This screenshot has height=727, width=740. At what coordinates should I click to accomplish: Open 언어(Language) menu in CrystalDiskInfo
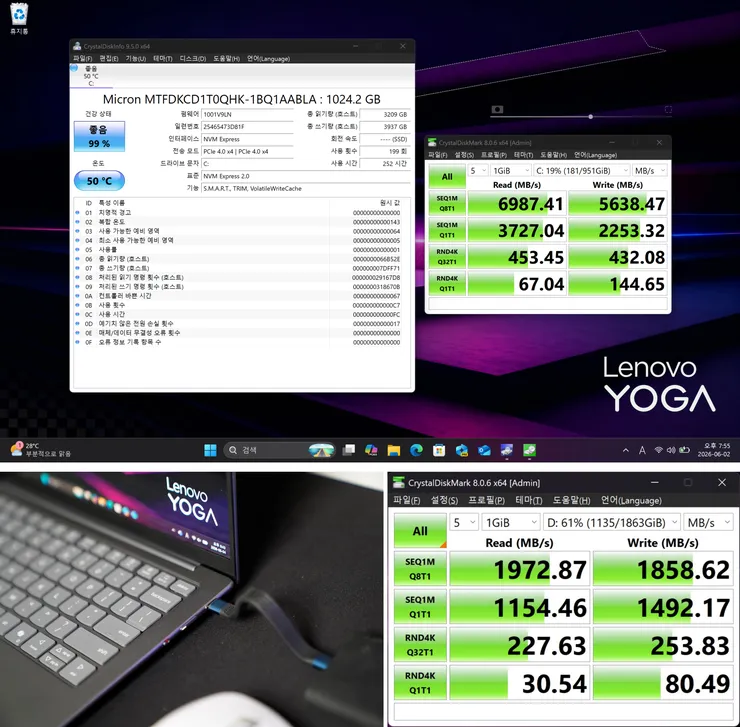point(268,59)
